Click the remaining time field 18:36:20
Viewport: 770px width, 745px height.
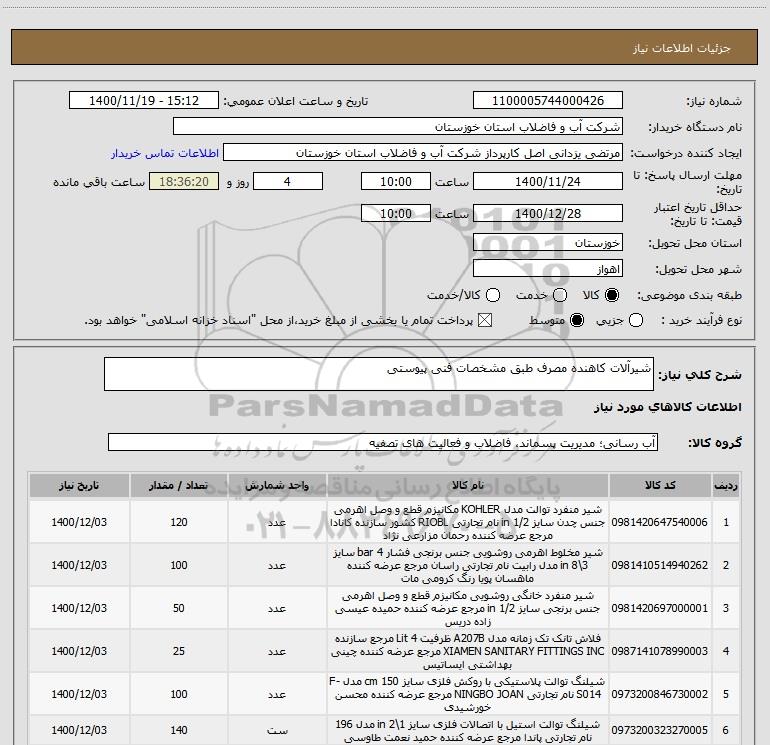click(184, 181)
